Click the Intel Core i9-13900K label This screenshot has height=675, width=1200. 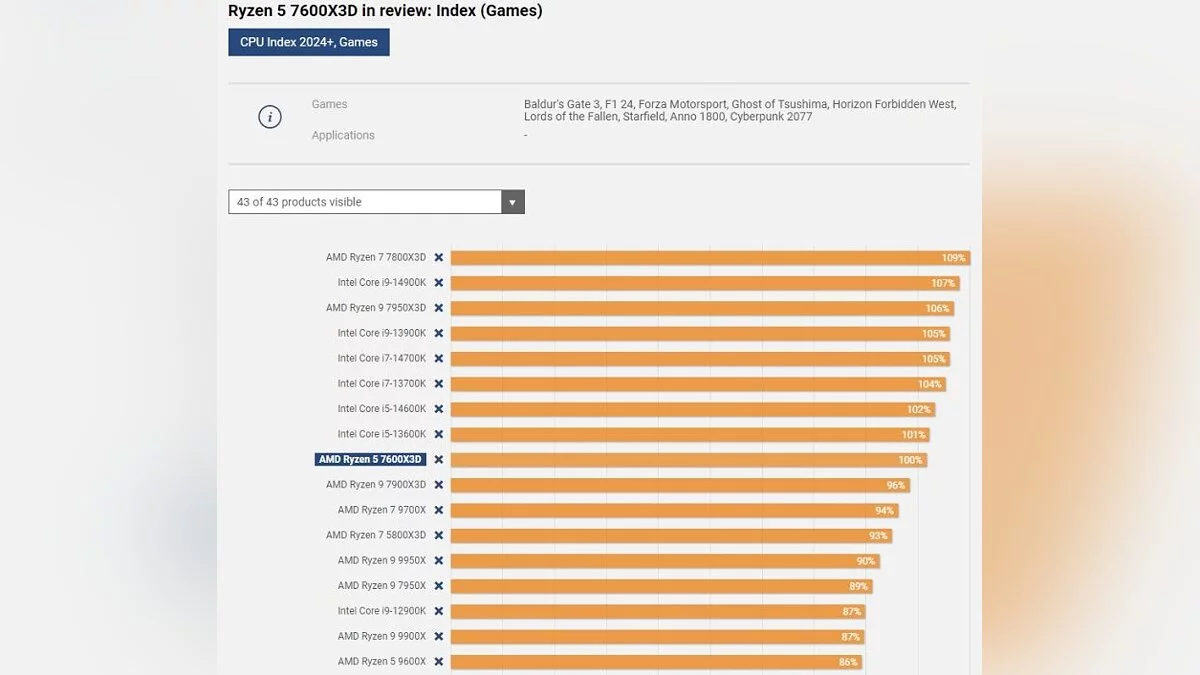[x=382, y=333]
